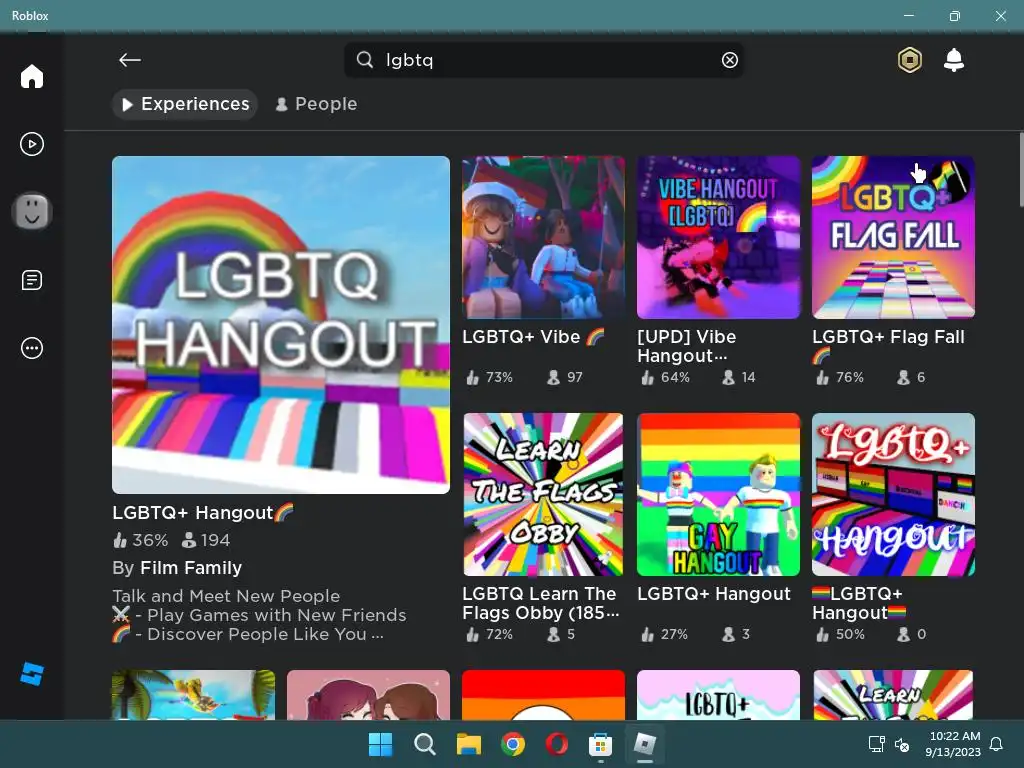Click the 36% rating on LGBTQ+ Hangout
This screenshot has width=1024, height=768.
coord(140,540)
